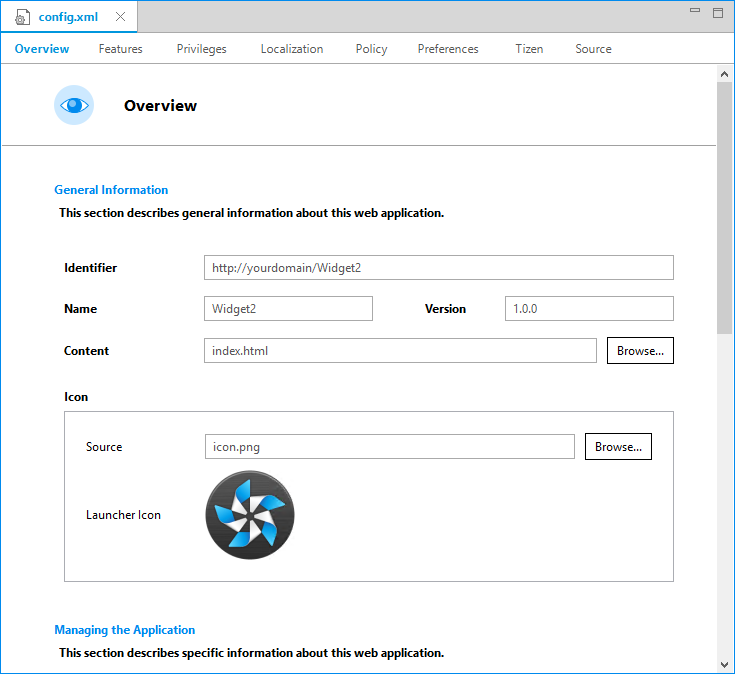
Task: Click the config.xml file icon
Action: [x=22, y=18]
